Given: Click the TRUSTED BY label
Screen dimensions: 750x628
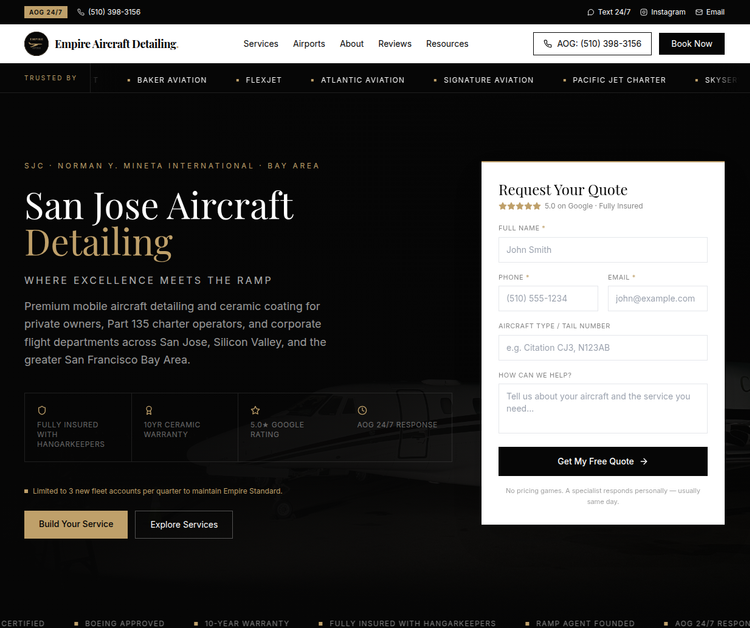Looking at the screenshot, I should pos(51,77).
